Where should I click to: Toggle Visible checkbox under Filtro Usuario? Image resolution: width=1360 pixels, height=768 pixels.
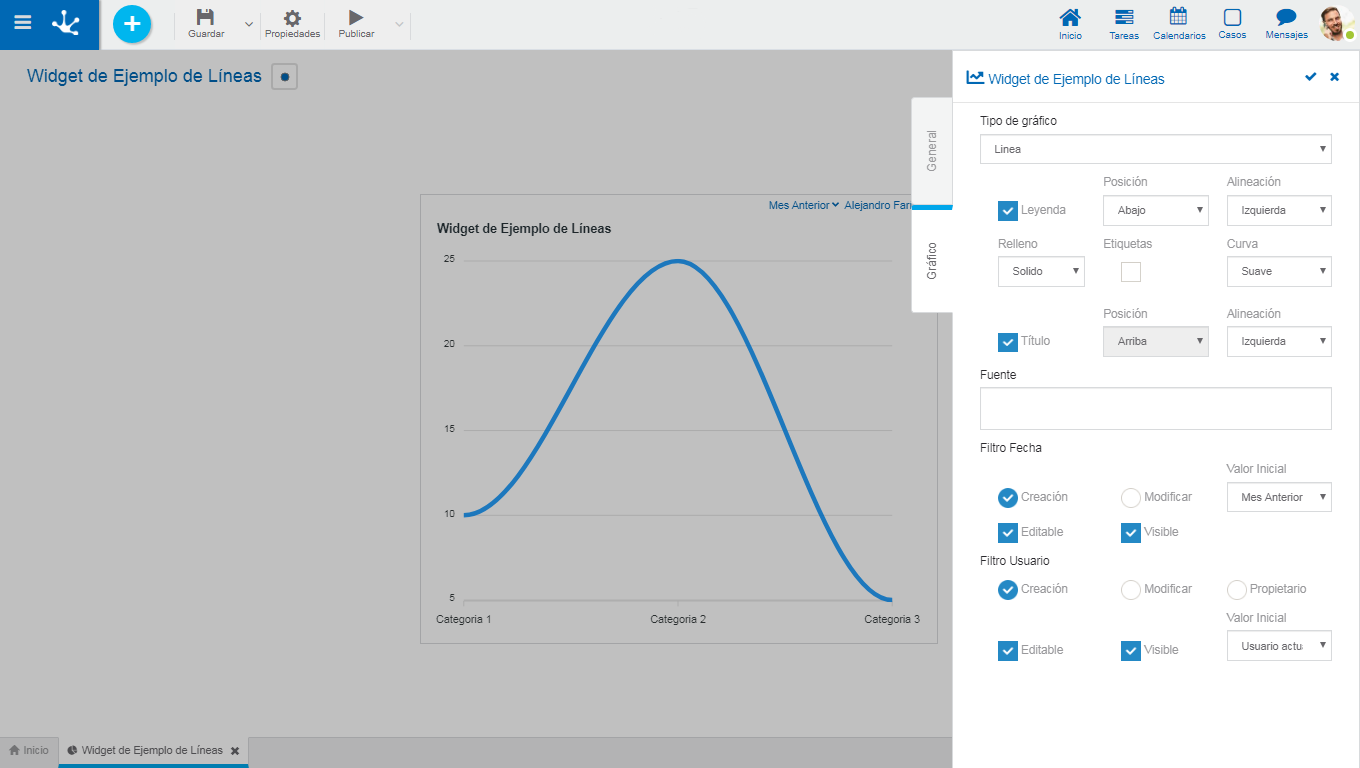click(1131, 651)
